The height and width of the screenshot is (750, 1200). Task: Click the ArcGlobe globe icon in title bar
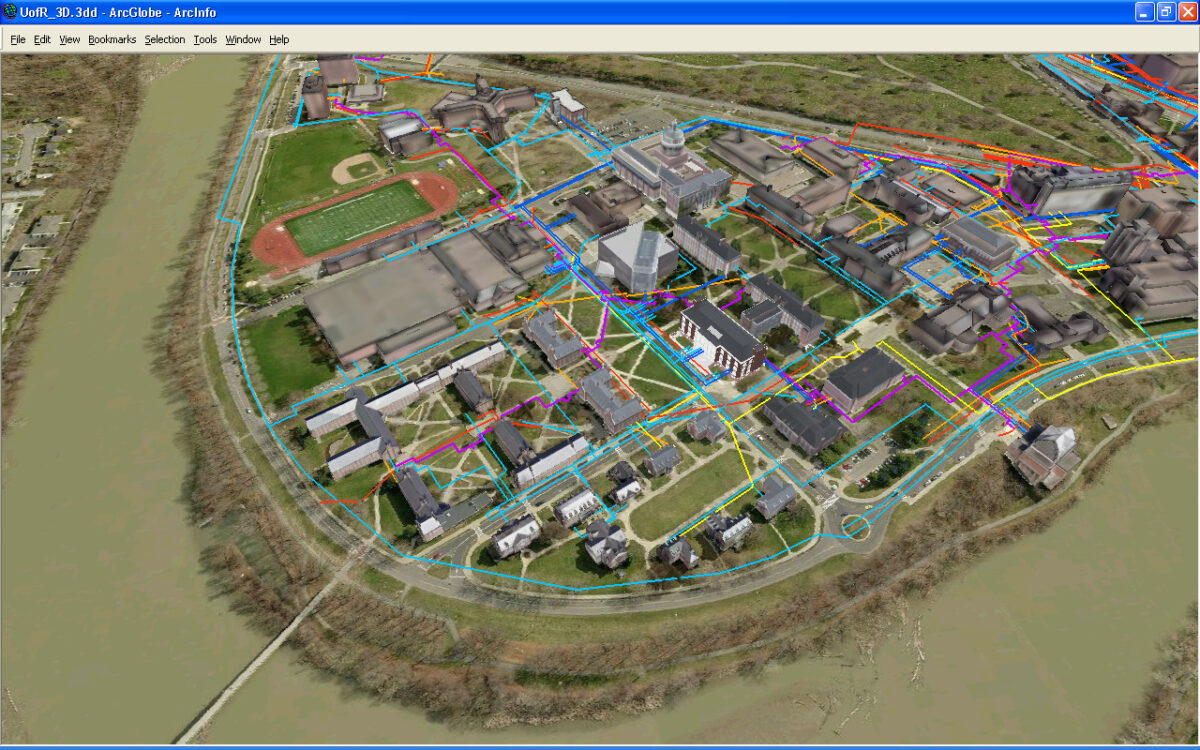click(x=11, y=13)
